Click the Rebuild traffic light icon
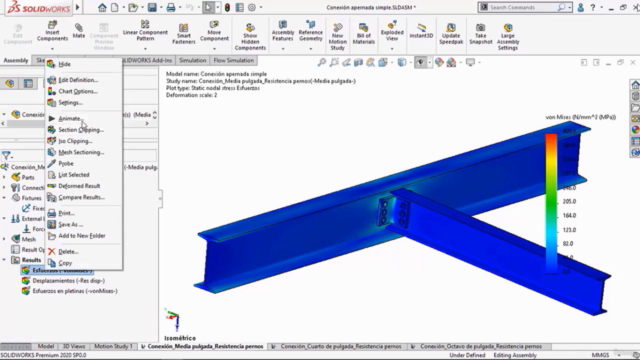This screenshot has height=360, width=640. tap(227, 7)
